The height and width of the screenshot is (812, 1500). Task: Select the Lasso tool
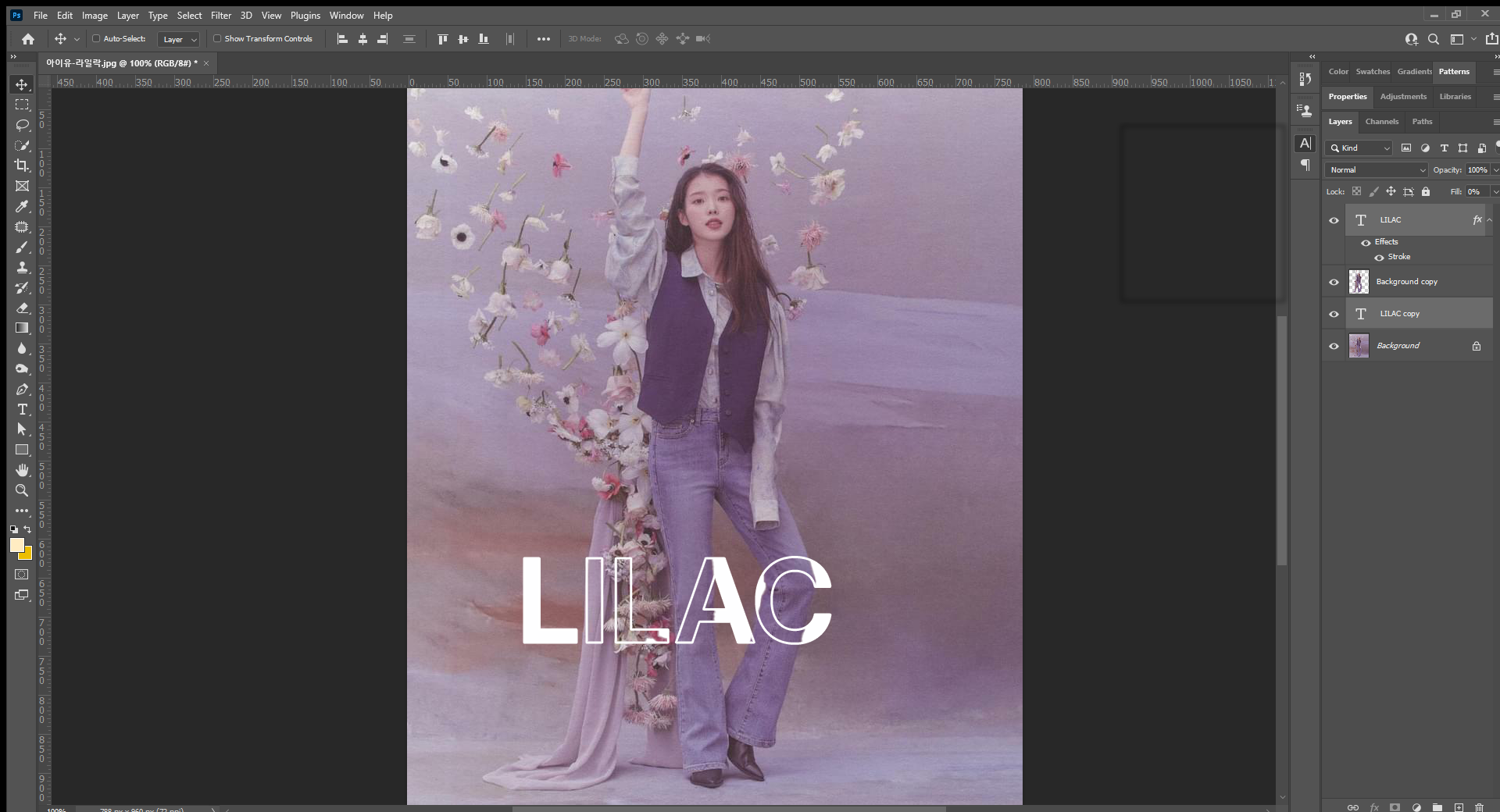(x=22, y=125)
